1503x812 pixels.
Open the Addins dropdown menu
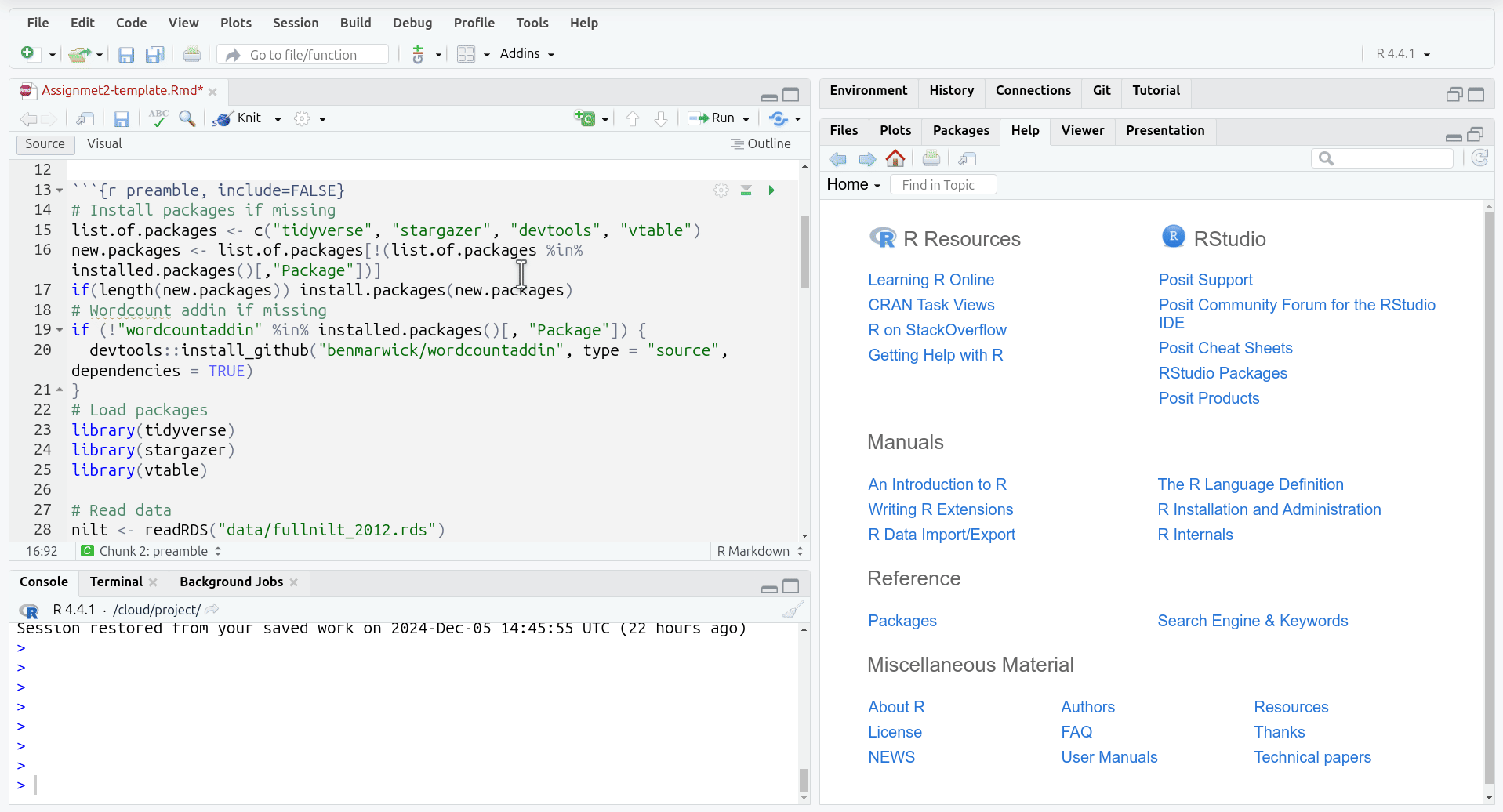pyautogui.click(x=527, y=54)
